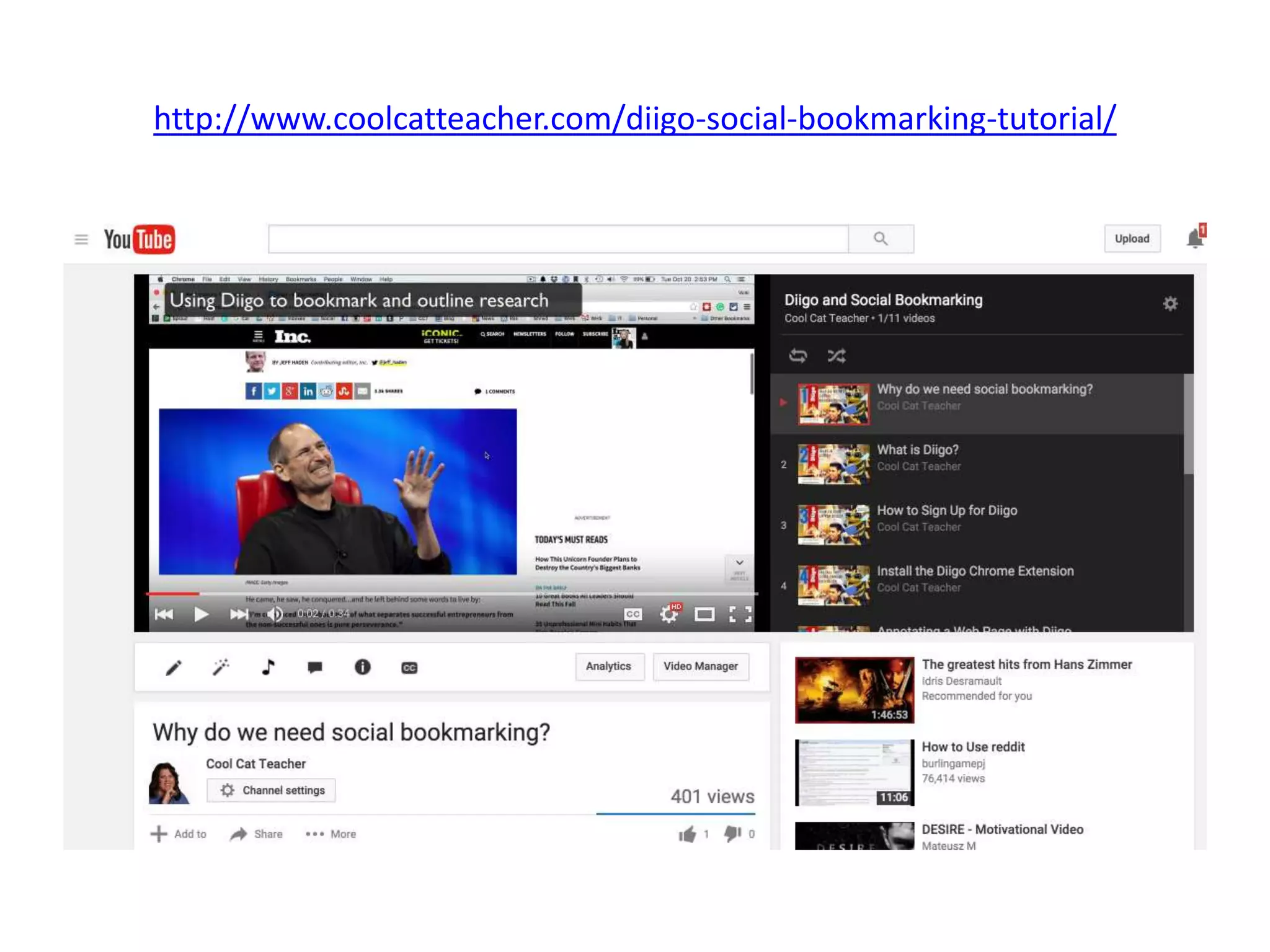Seek on the video progress bar
Image resolution: width=1270 pixels, height=952 pixels.
click(451, 594)
